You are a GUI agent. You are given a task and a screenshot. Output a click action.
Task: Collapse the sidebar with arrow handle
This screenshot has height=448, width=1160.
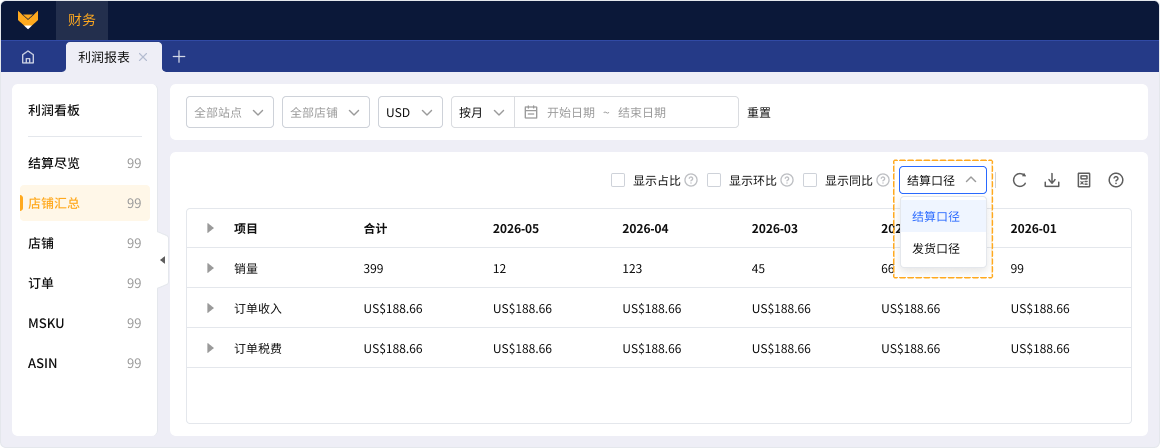click(163, 259)
